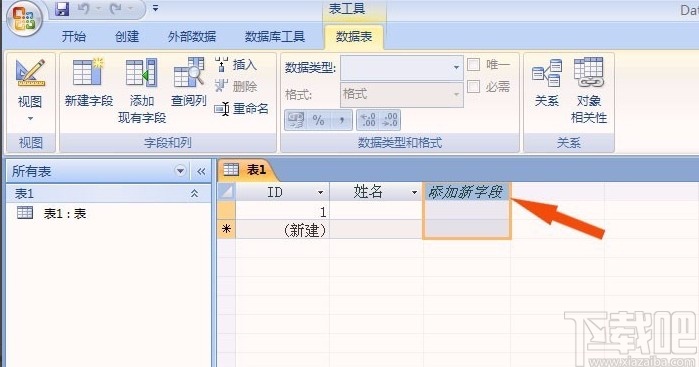Image resolution: width=699 pixels, height=367 pixels.
Task: Click empty 姓名 cell in first row
Action: tap(376, 211)
